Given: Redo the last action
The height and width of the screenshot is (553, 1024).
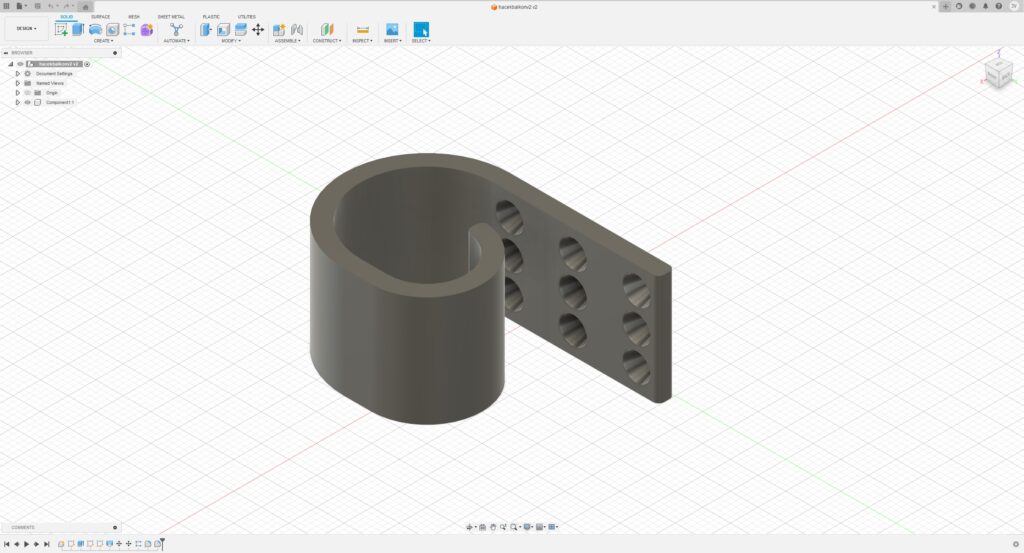Looking at the screenshot, I should coord(67,6).
